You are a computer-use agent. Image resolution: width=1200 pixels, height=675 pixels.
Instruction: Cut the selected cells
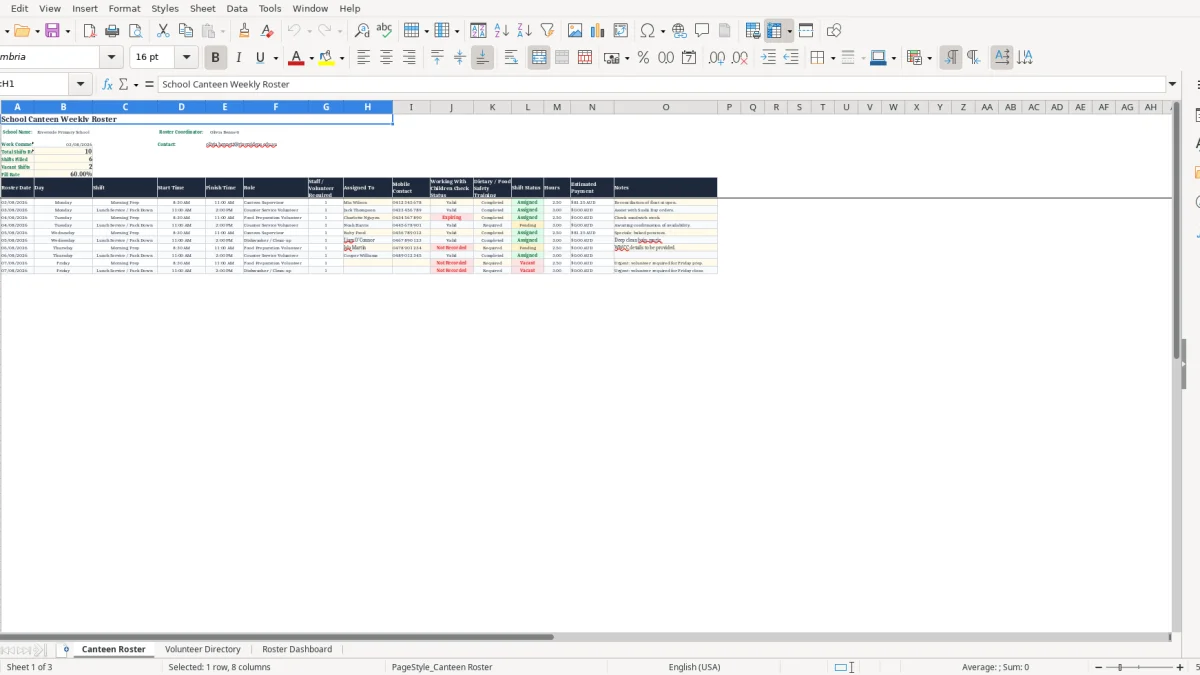click(163, 31)
